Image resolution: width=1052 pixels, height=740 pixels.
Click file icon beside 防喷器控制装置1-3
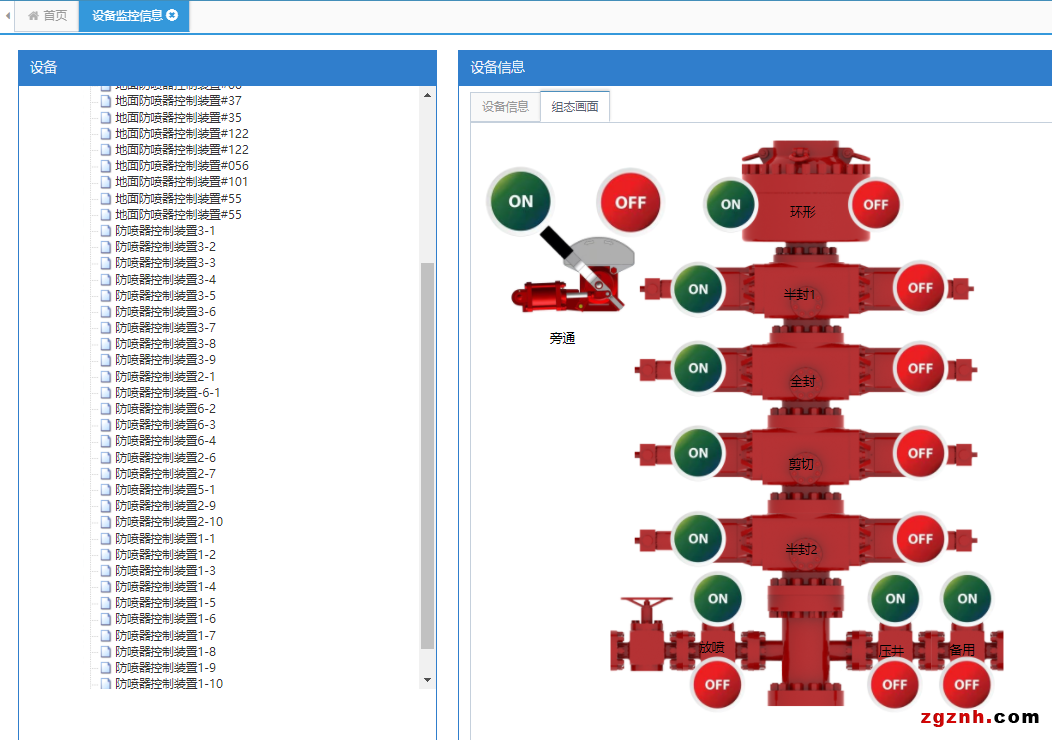(x=105, y=571)
